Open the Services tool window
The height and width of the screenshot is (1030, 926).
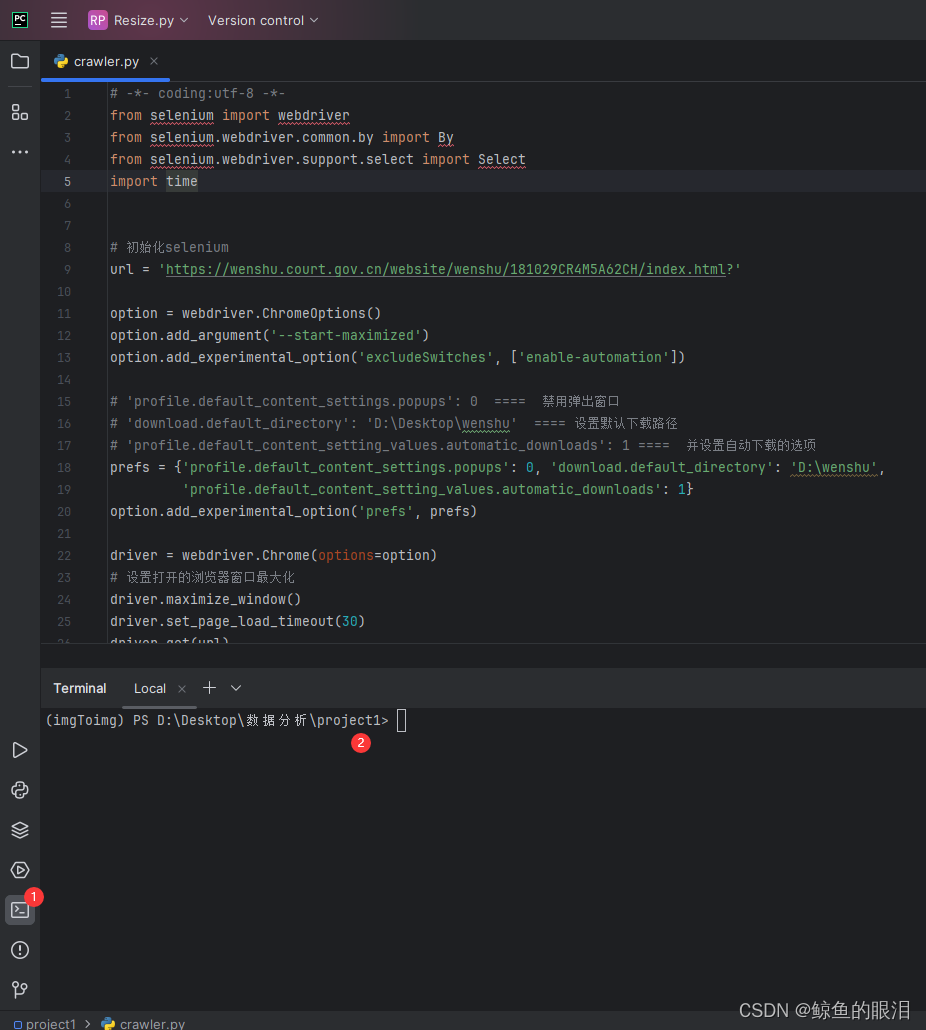[20, 870]
